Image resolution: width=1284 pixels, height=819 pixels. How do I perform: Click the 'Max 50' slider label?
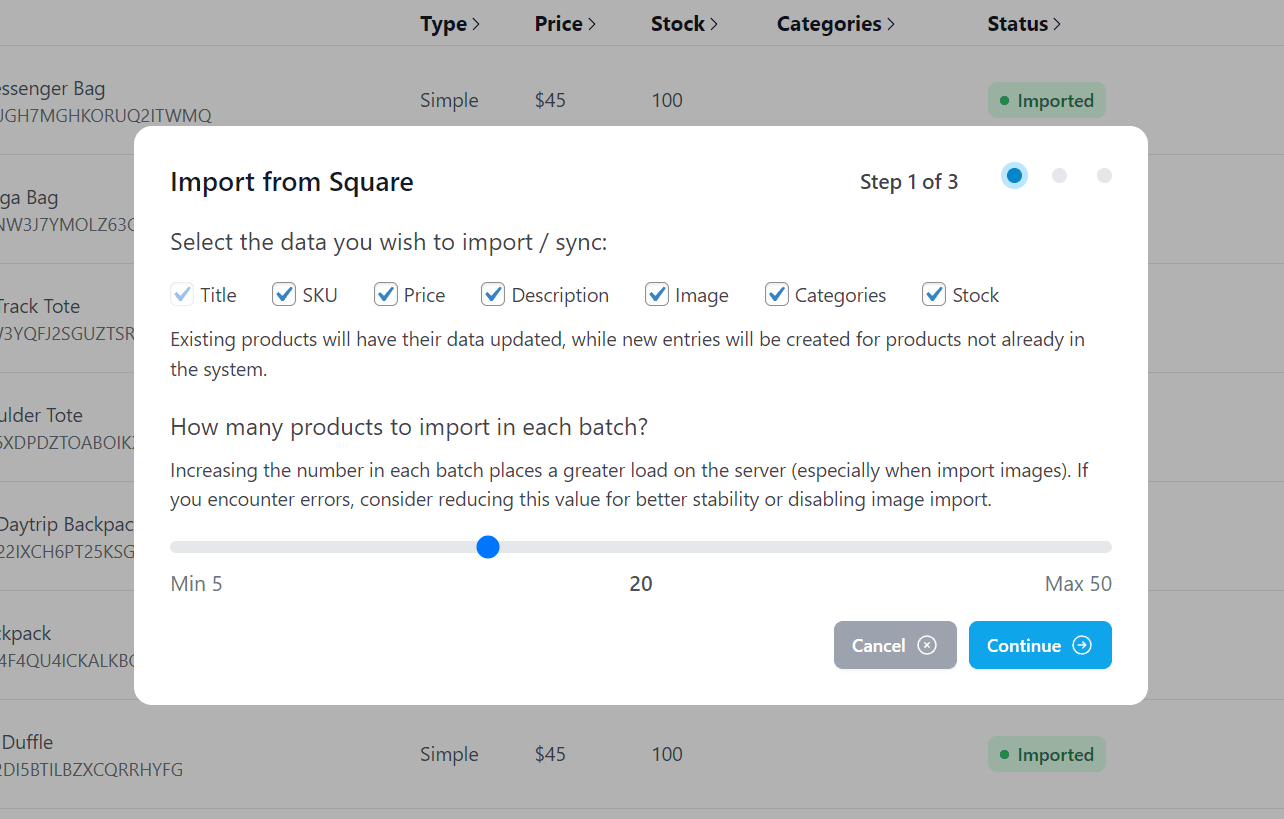pyautogui.click(x=1078, y=584)
